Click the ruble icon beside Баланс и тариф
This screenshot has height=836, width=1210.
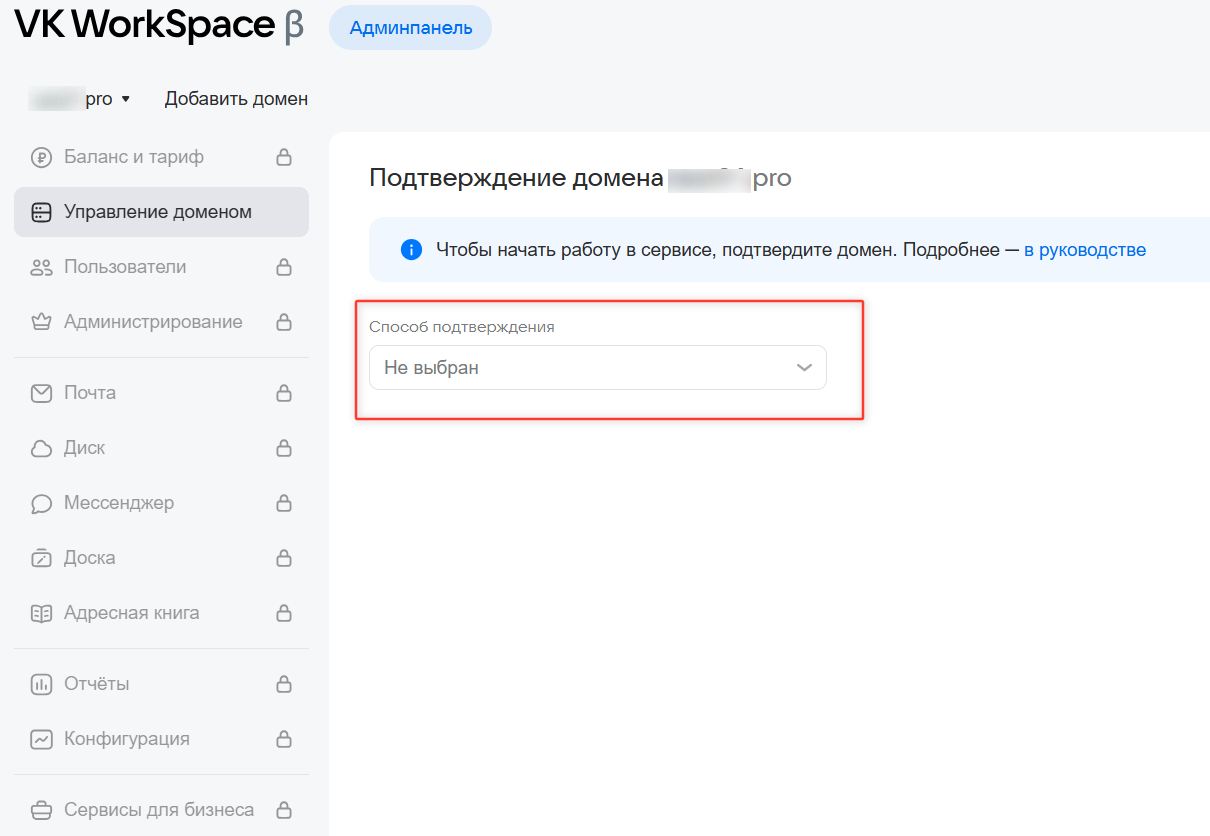(41, 157)
